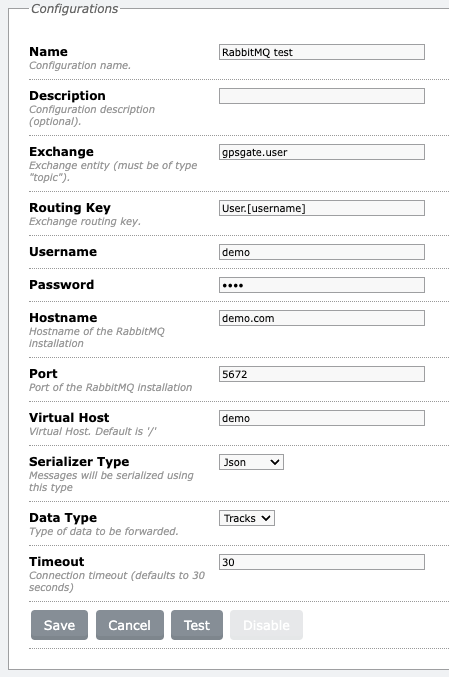The height and width of the screenshot is (677, 449).
Task: Click the Routing Key input field
Action: coord(322,208)
